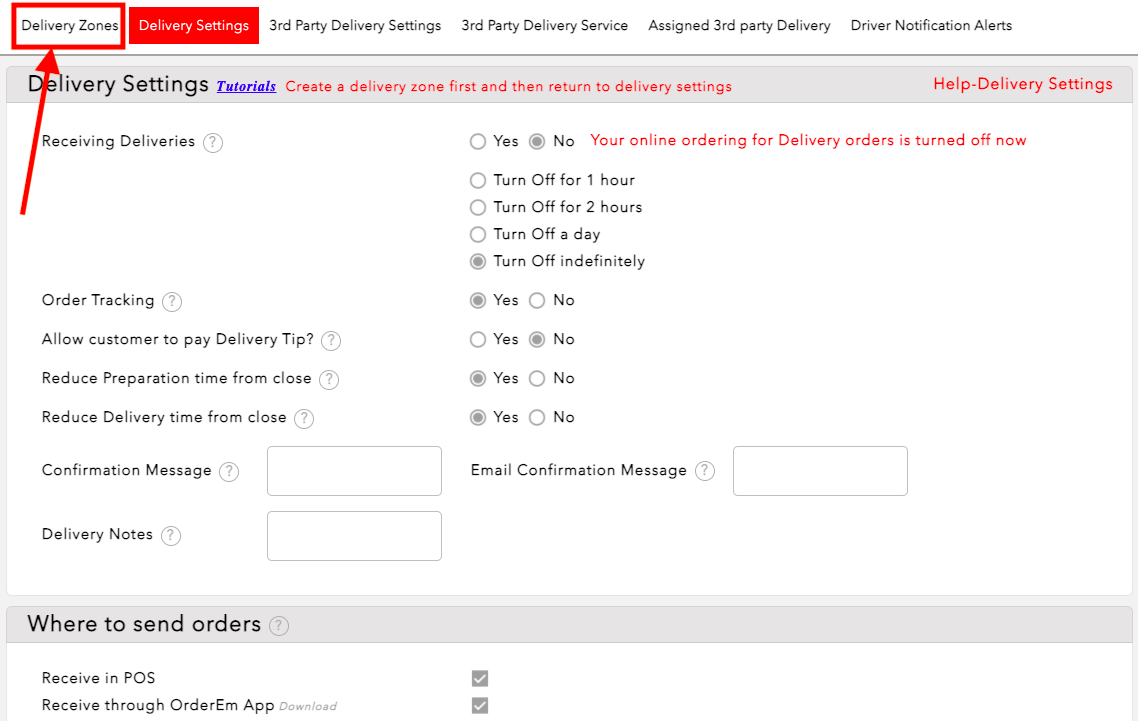View help icon for Where to send orders
The width and height of the screenshot is (1138, 721).
pos(279,626)
